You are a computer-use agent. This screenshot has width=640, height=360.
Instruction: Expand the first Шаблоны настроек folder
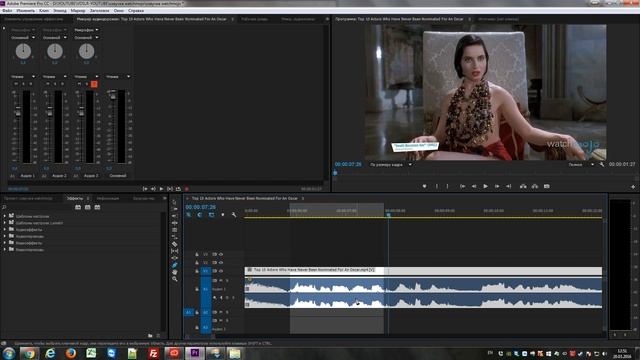pos(5,216)
